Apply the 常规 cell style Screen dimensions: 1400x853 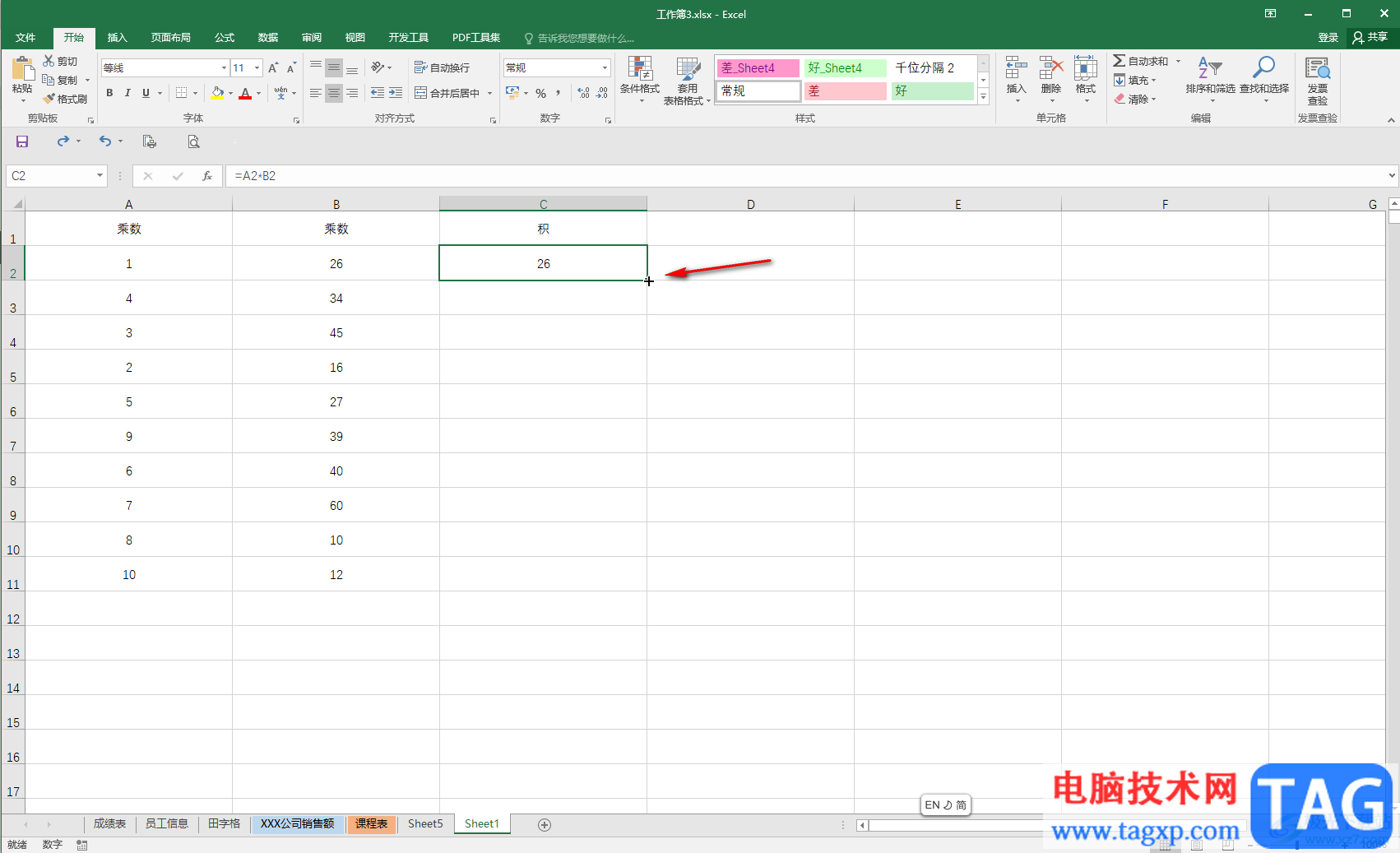pos(758,90)
